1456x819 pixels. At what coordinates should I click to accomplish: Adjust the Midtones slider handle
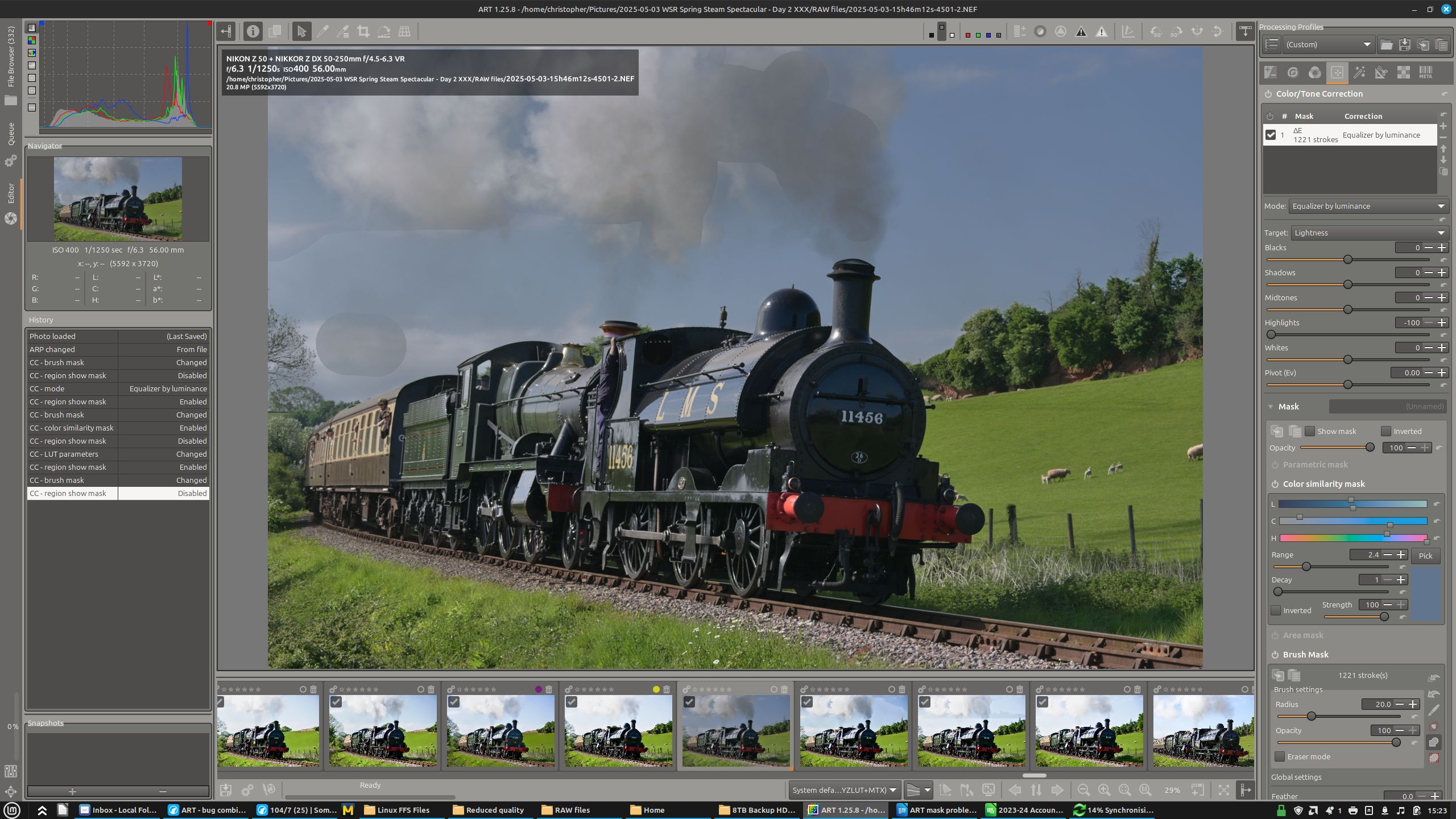1348,309
